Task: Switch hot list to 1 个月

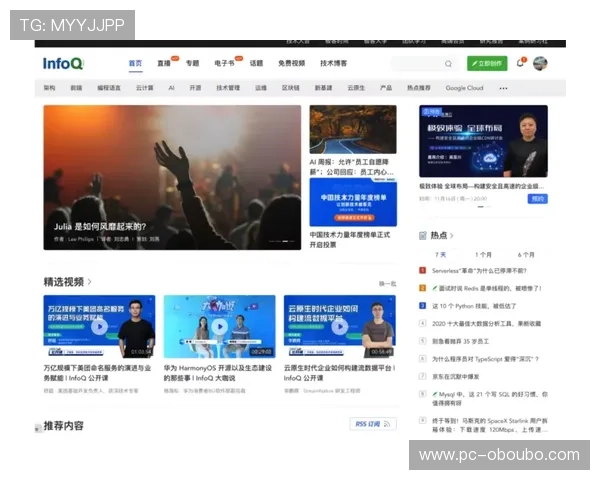Action: [x=483, y=255]
